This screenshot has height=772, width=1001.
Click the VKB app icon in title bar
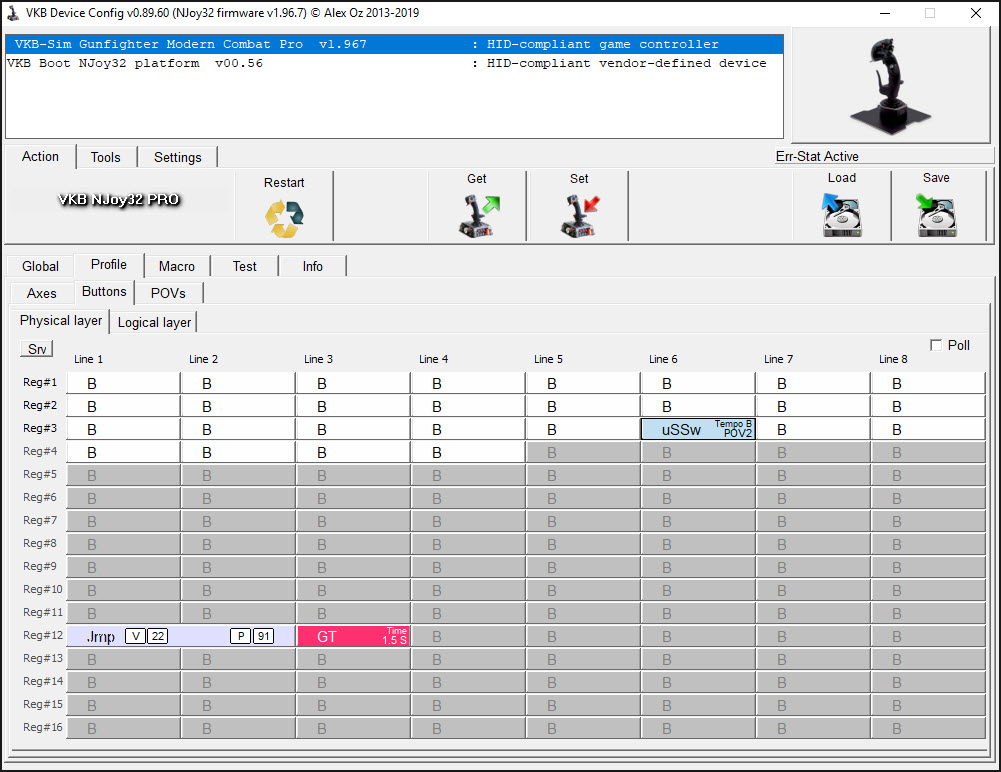pyautogui.click(x=13, y=13)
